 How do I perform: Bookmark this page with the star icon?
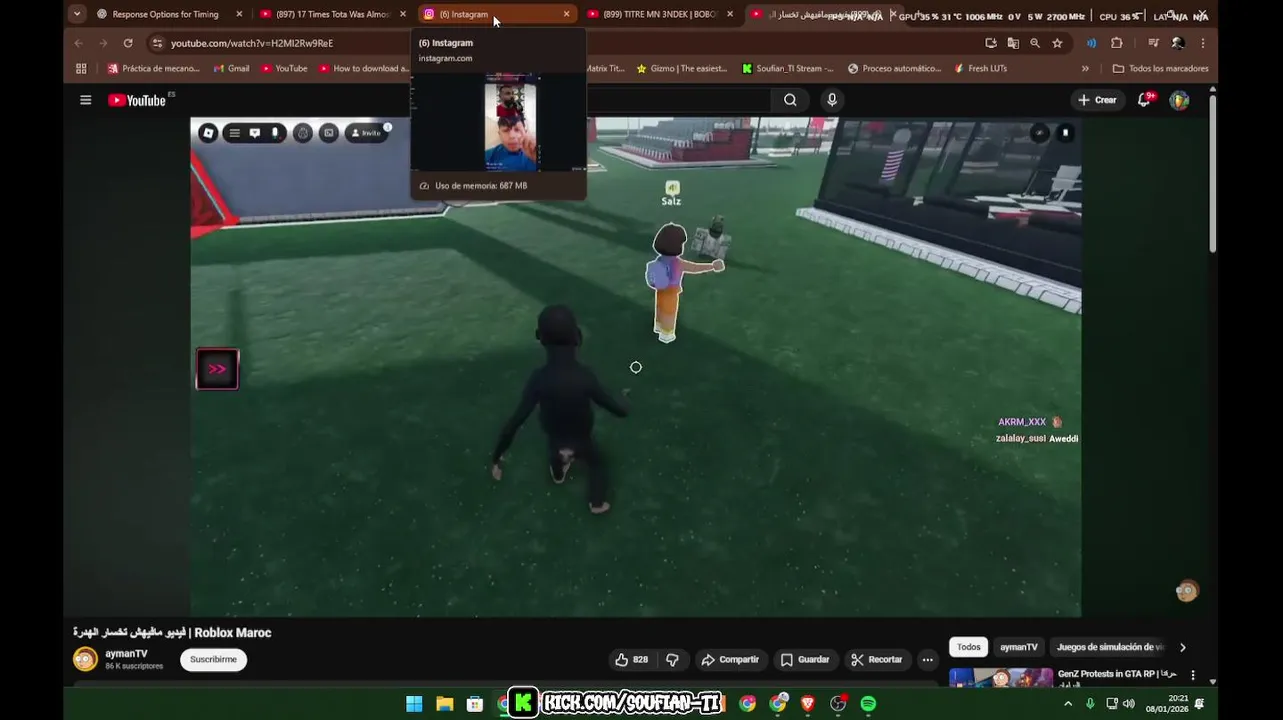click(1057, 43)
